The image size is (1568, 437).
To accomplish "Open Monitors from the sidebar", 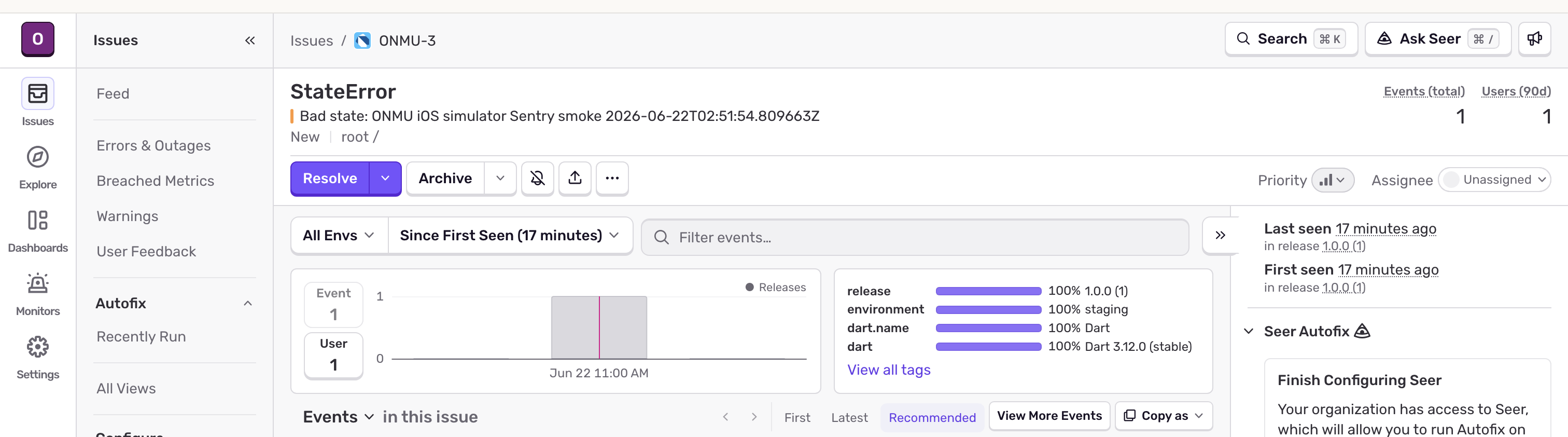I will pos(38,295).
